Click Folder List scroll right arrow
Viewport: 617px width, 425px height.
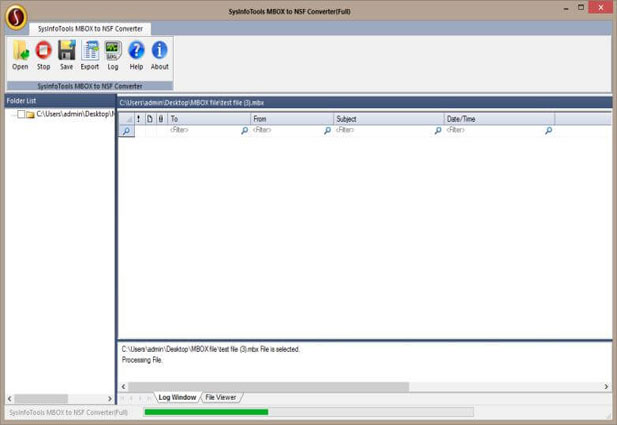click(110, 399)
